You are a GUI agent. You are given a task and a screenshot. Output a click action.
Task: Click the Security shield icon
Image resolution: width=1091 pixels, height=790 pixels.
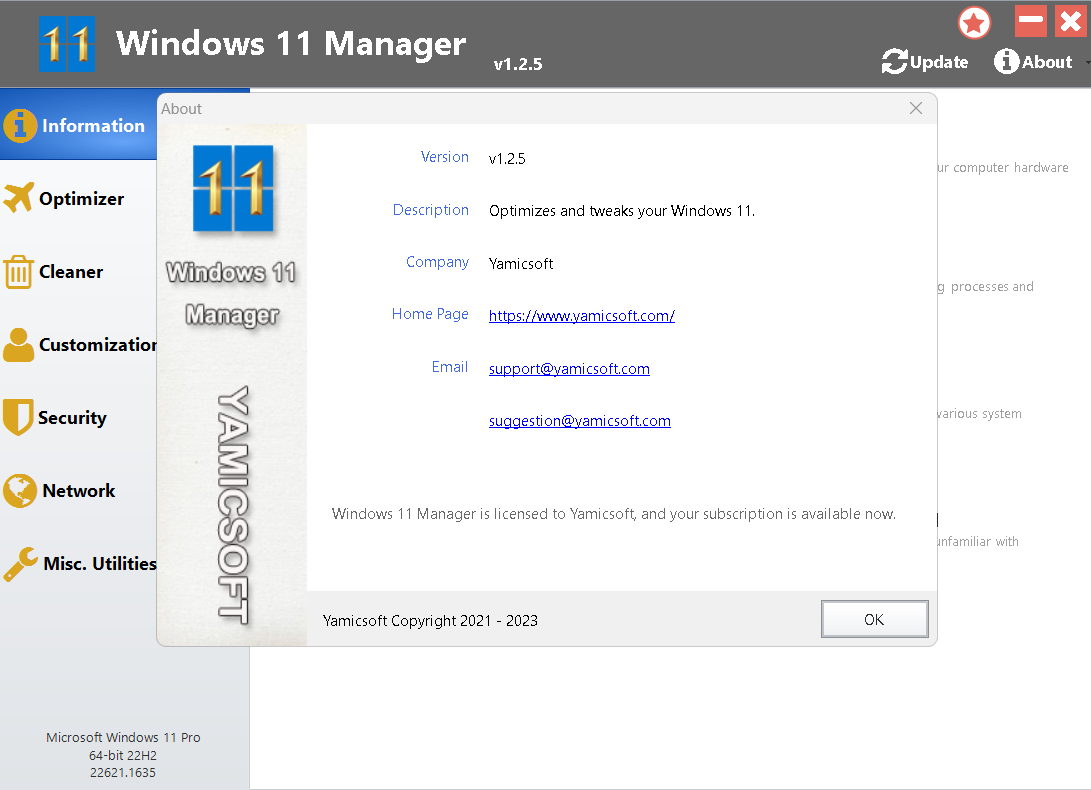click(18, 417)
